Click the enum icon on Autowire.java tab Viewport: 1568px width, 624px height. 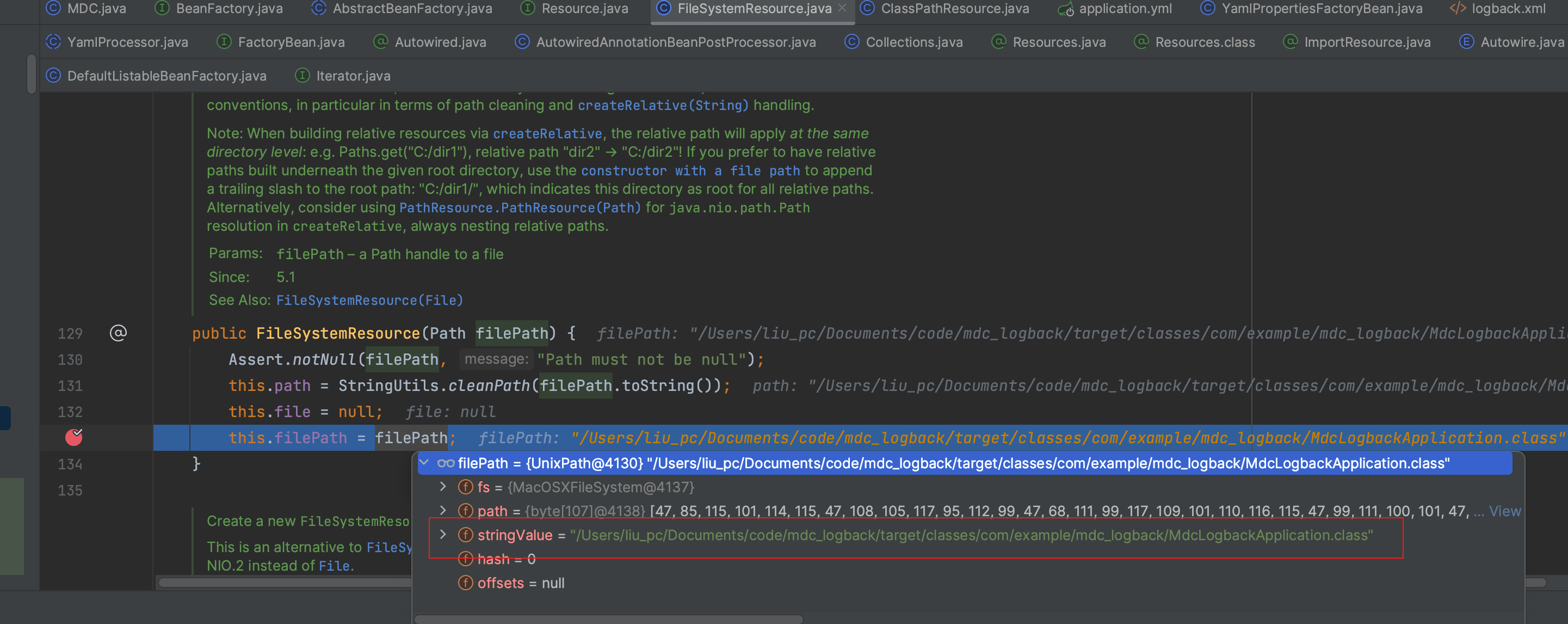pyautogui.click(x=1466, y=41)
